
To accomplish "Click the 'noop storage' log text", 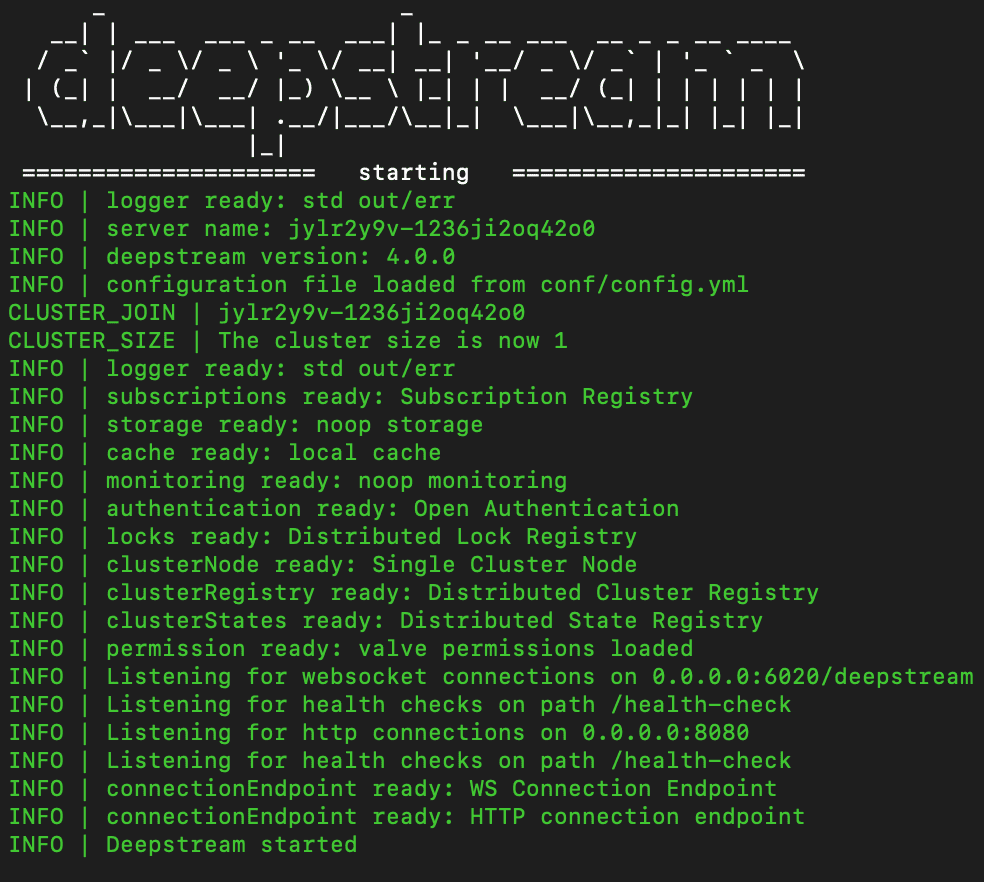I will point(400,425).
